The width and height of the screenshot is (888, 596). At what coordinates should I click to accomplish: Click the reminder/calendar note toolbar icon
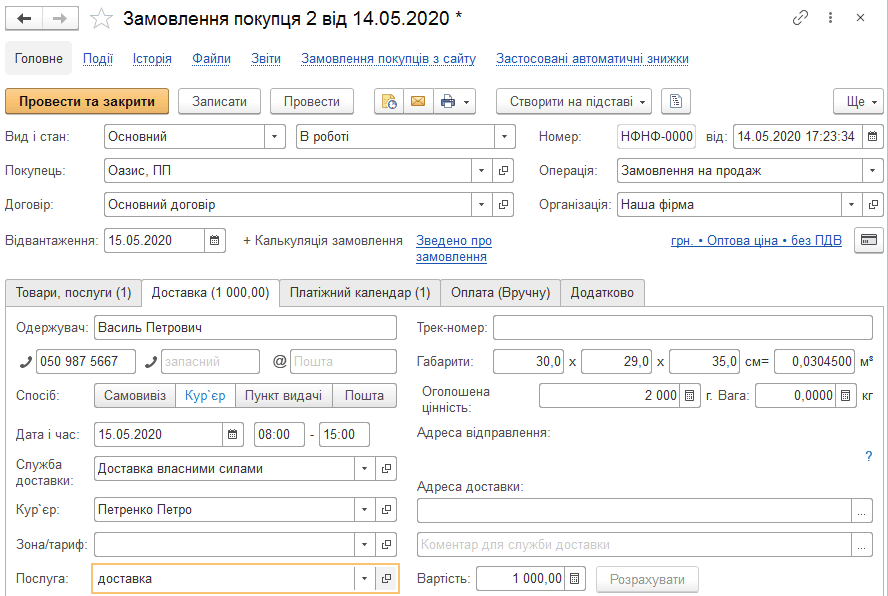(389, 102)
